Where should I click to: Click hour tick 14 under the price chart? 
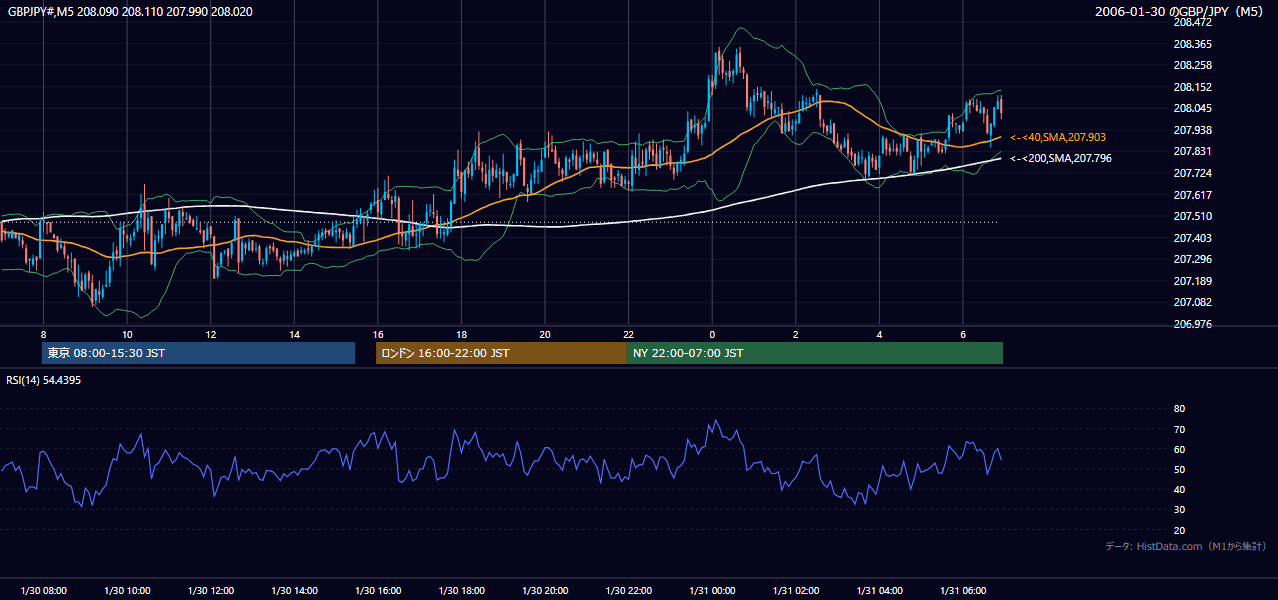coord(294,334)
